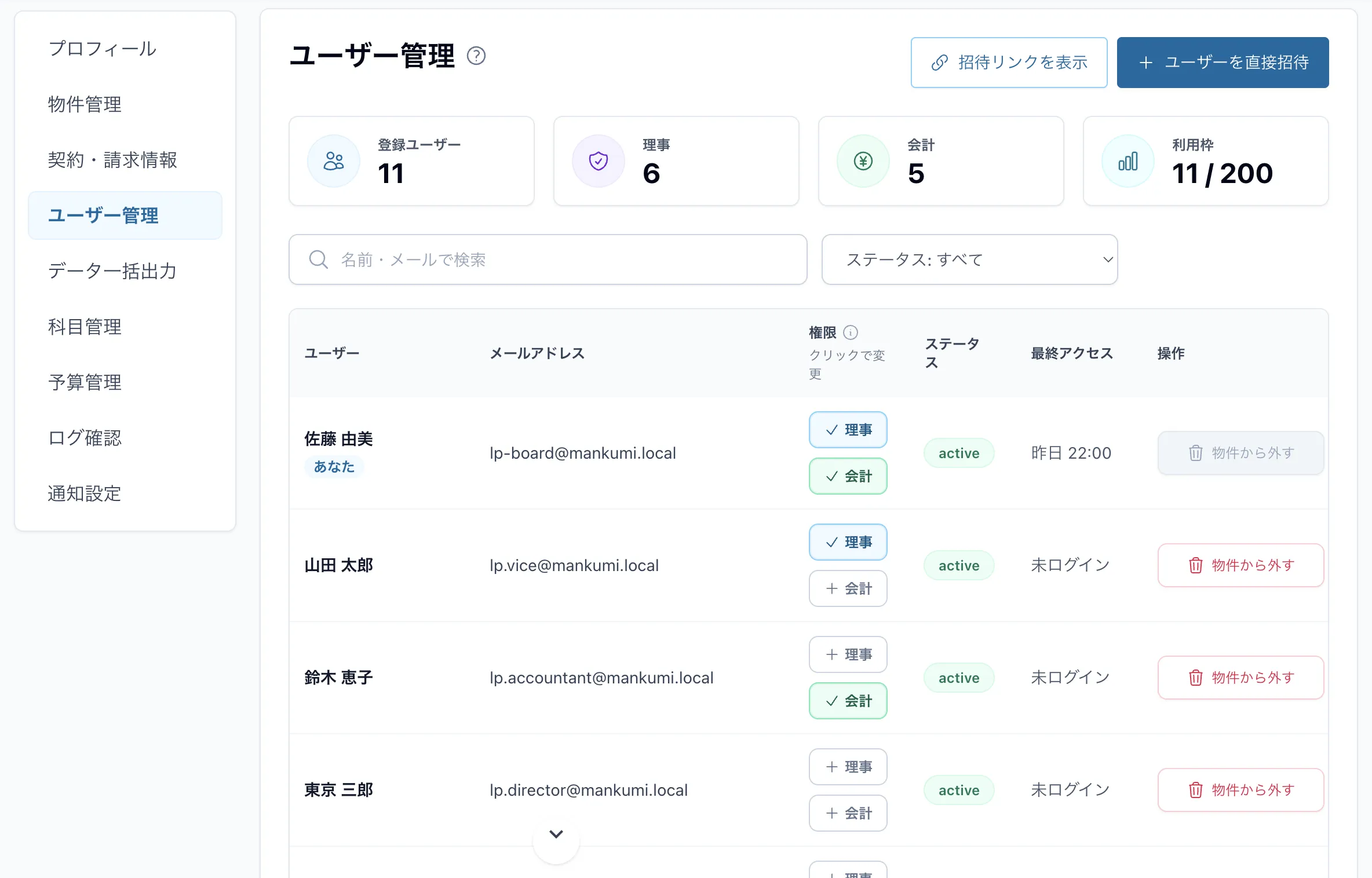Add 理事 role for 東京 三郎
Screen dimensions: 1372x878
[x=848, y=767]
